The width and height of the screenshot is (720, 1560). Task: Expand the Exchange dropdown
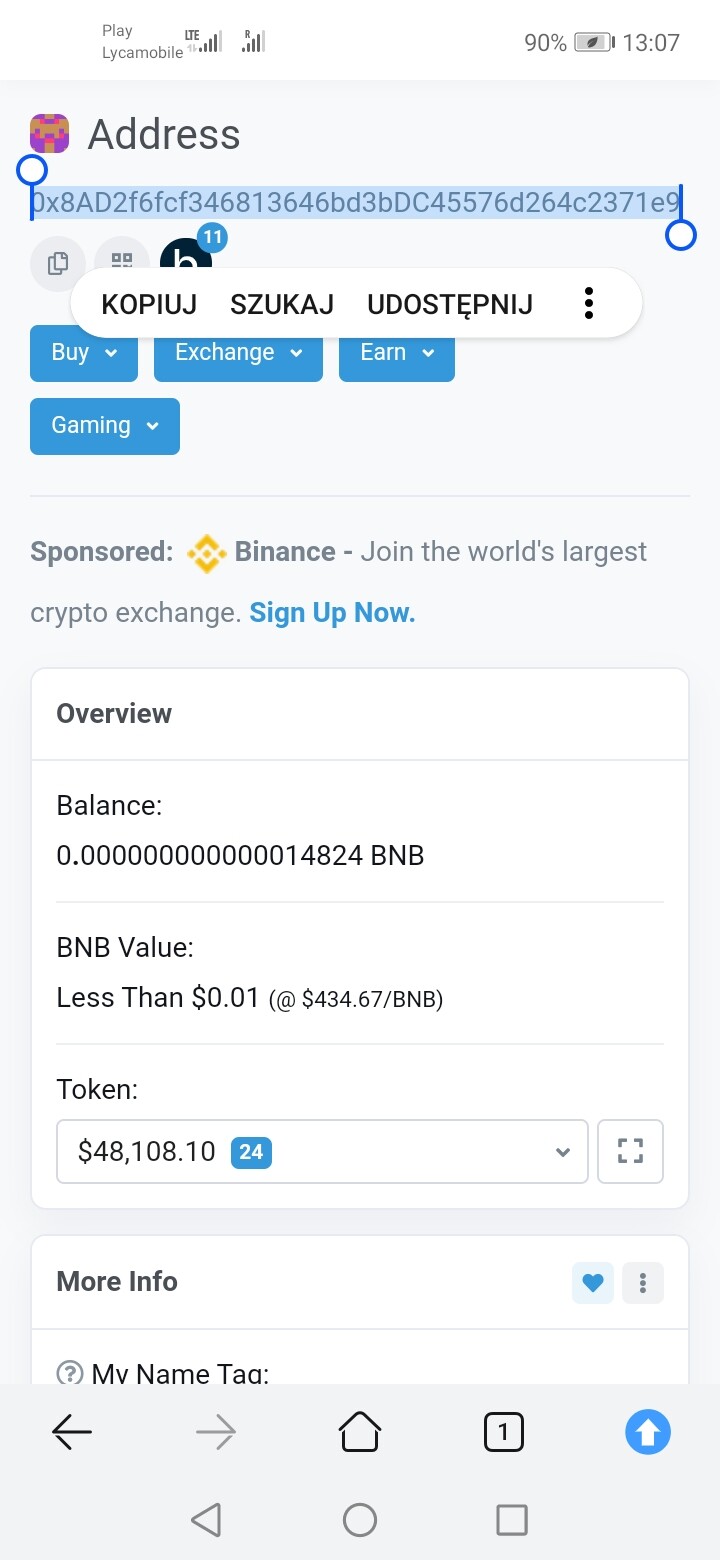pyautogui.click(x=238, y=353)
